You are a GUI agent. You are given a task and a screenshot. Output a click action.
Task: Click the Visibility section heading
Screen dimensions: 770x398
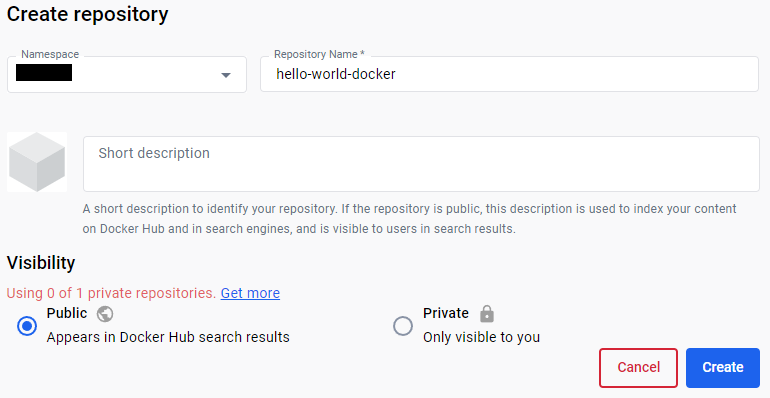[41, 263]
